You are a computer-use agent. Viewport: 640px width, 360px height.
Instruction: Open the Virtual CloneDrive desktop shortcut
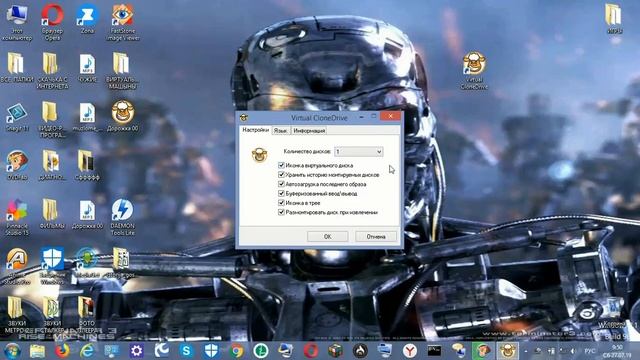[x=474, y=70]
